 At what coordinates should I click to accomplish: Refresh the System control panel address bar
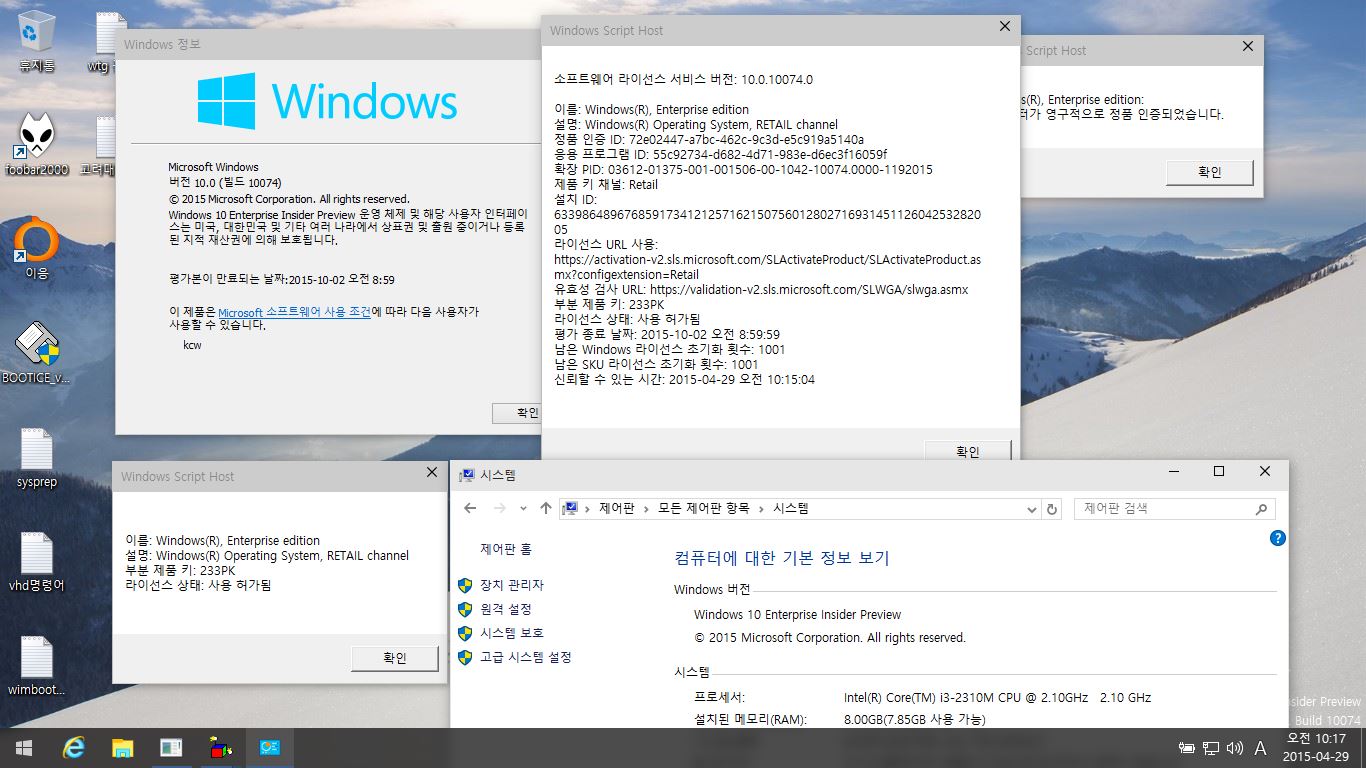(x=1052, y=509)
